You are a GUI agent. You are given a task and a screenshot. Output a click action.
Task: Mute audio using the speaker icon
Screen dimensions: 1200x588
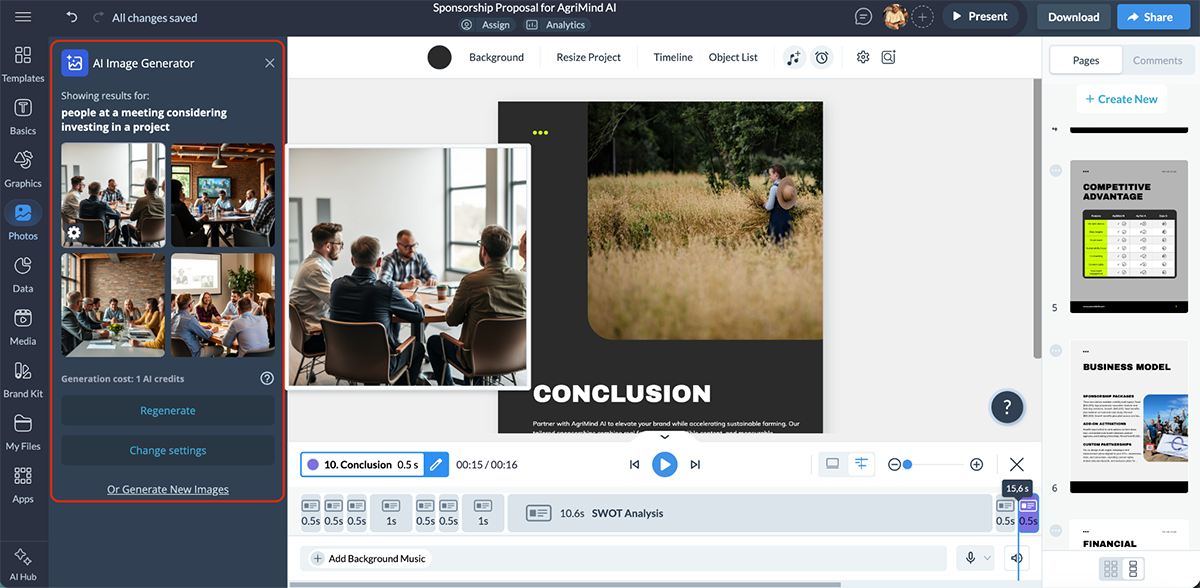[x=1016, y=558]
